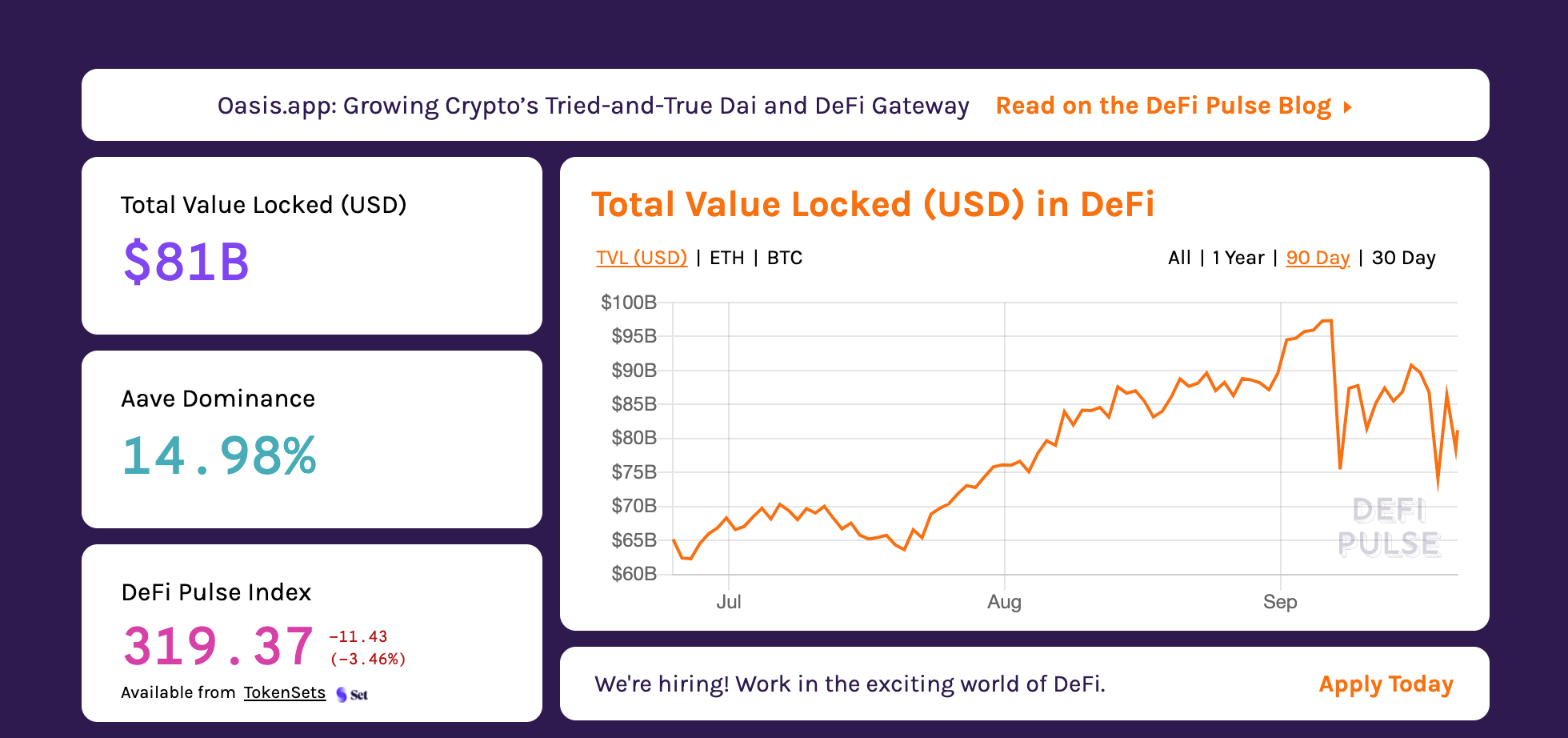Open the Read on the DeFi Pulse Blog link
1568x738 pixels.
[x=1163, y=106]
